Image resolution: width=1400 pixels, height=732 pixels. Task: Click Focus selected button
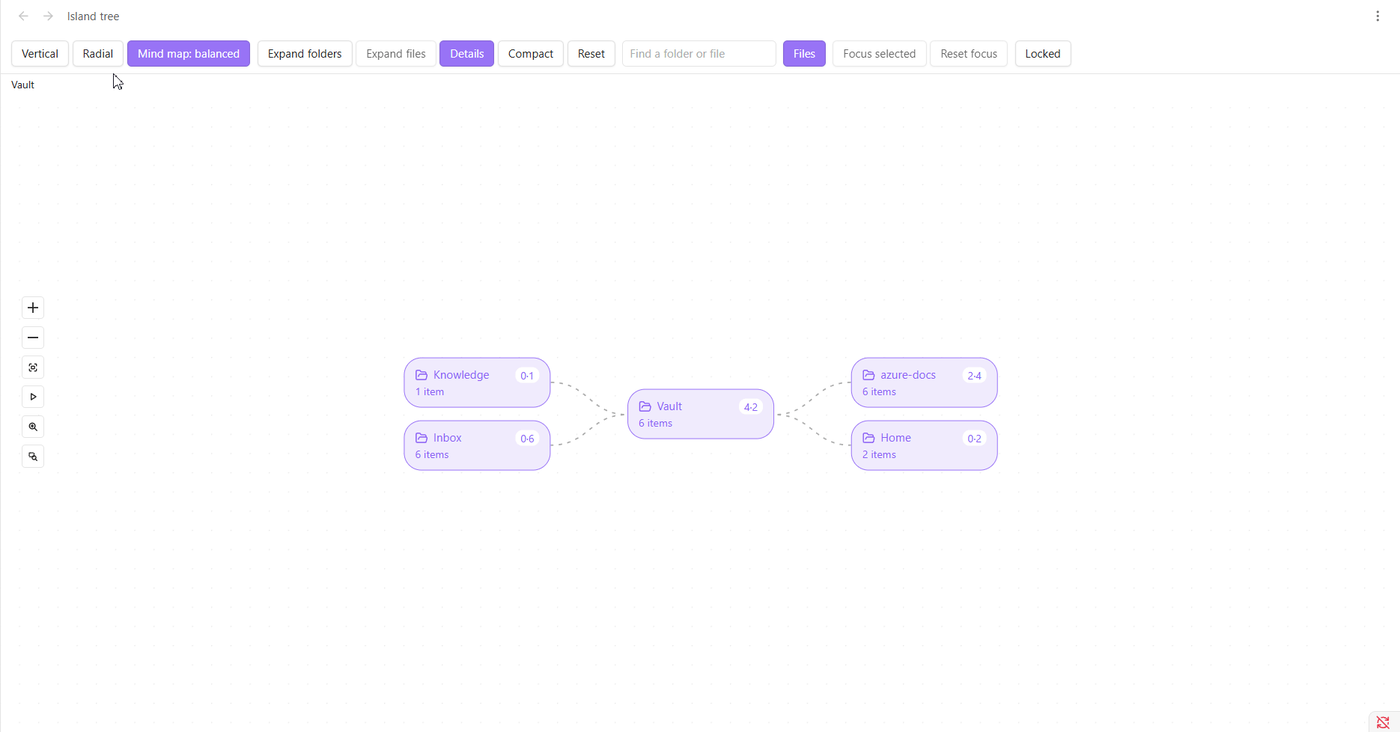pos(879,54)
